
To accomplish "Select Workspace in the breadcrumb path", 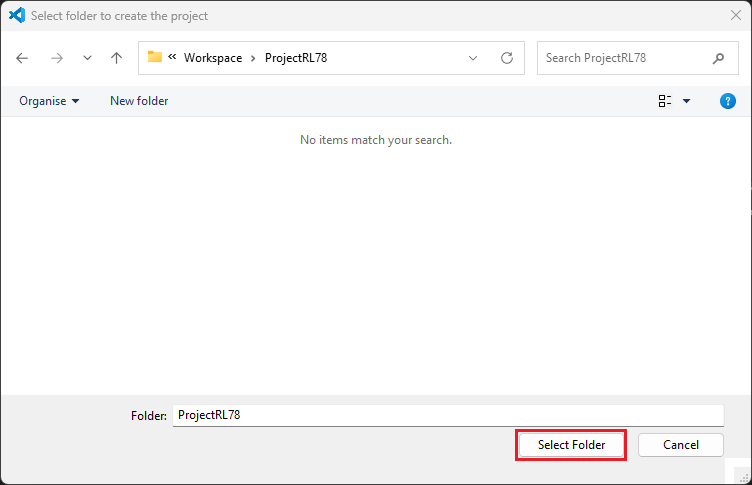I will [x=213, y=58].
